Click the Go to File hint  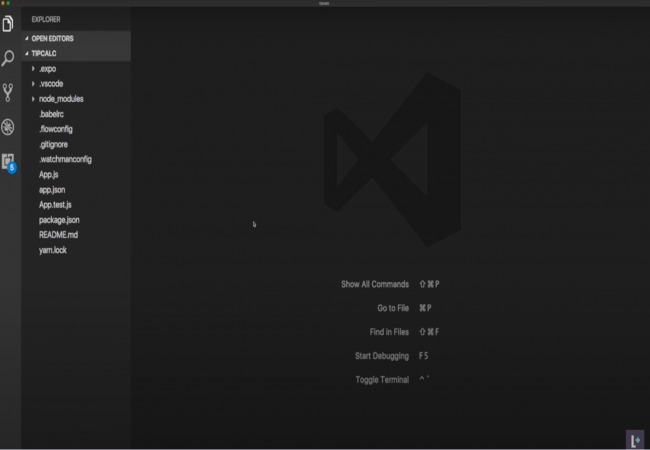point(393,308)
